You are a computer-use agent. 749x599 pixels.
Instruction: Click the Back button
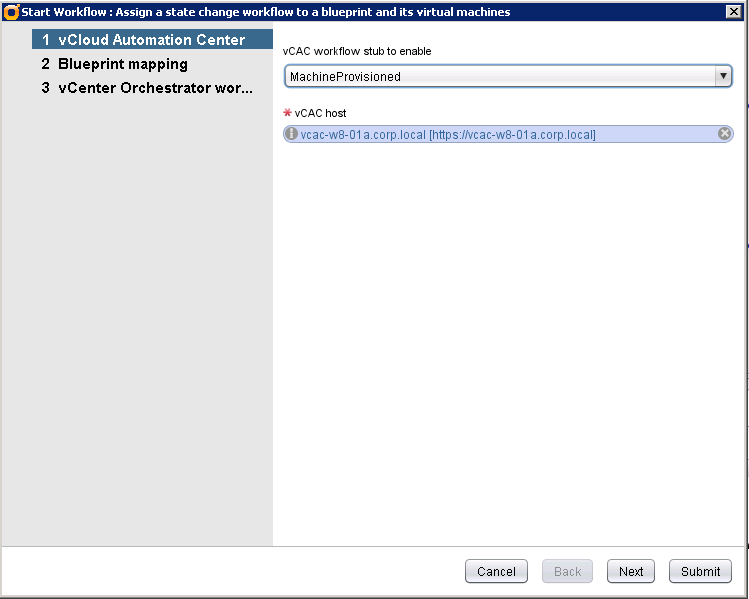click(567, 571)
